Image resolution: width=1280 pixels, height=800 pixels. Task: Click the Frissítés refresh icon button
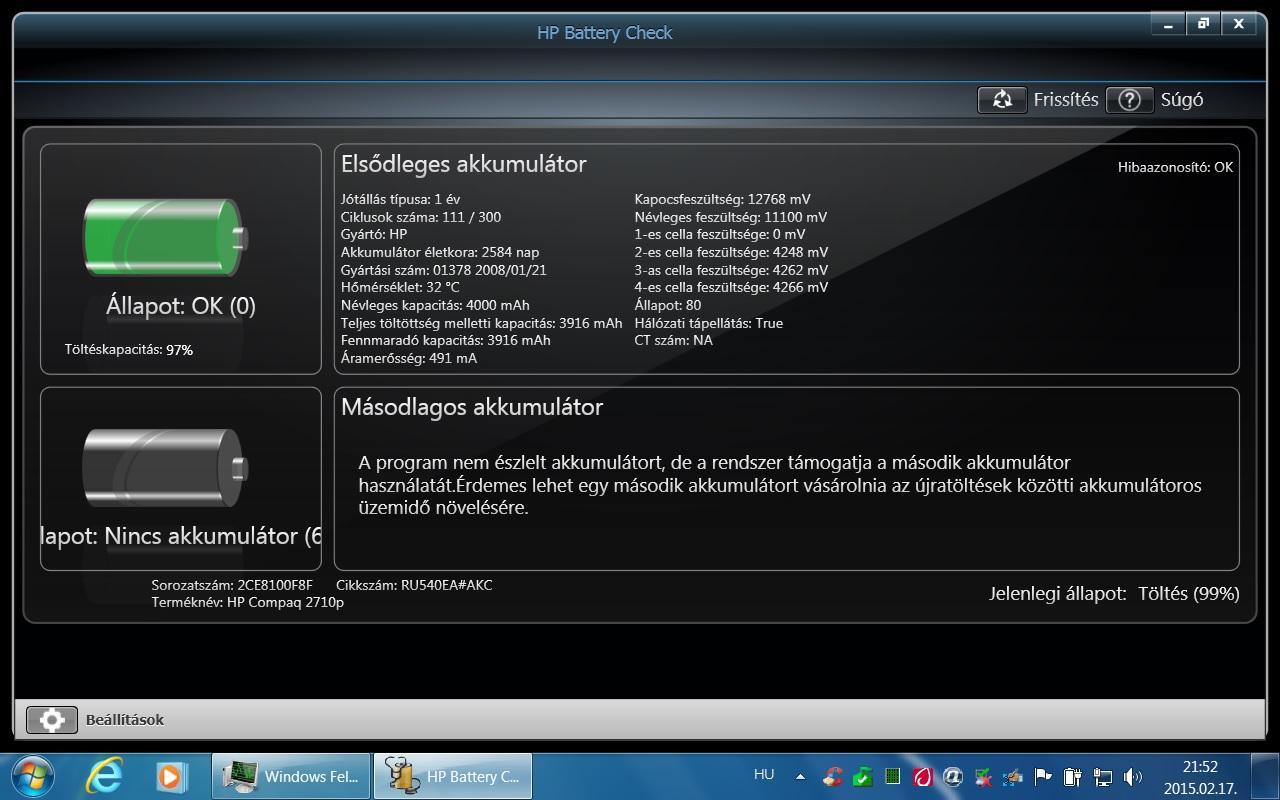point(1002,100)
